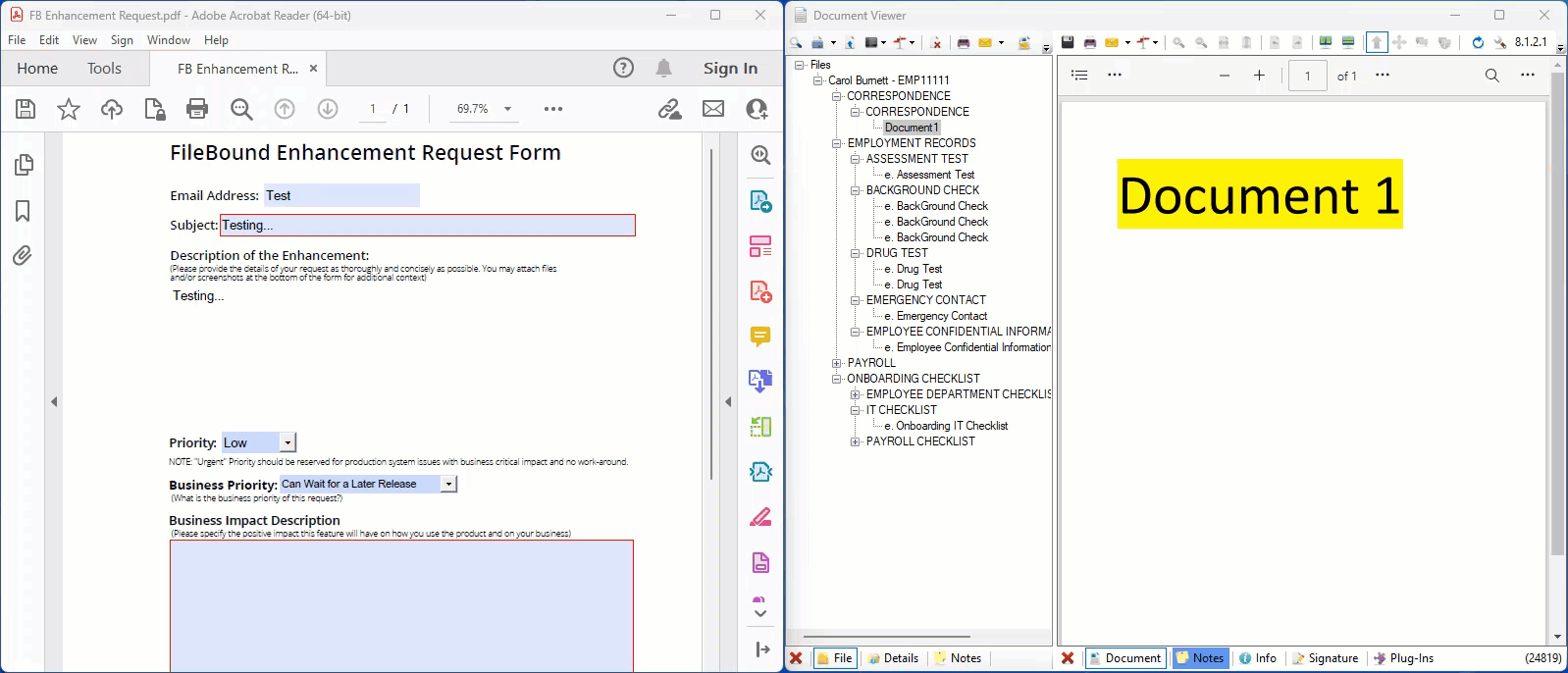Viewport: 1568px width, 673px height.
Task: Open the Details tab under the file tree
Action: click(893, 658)
